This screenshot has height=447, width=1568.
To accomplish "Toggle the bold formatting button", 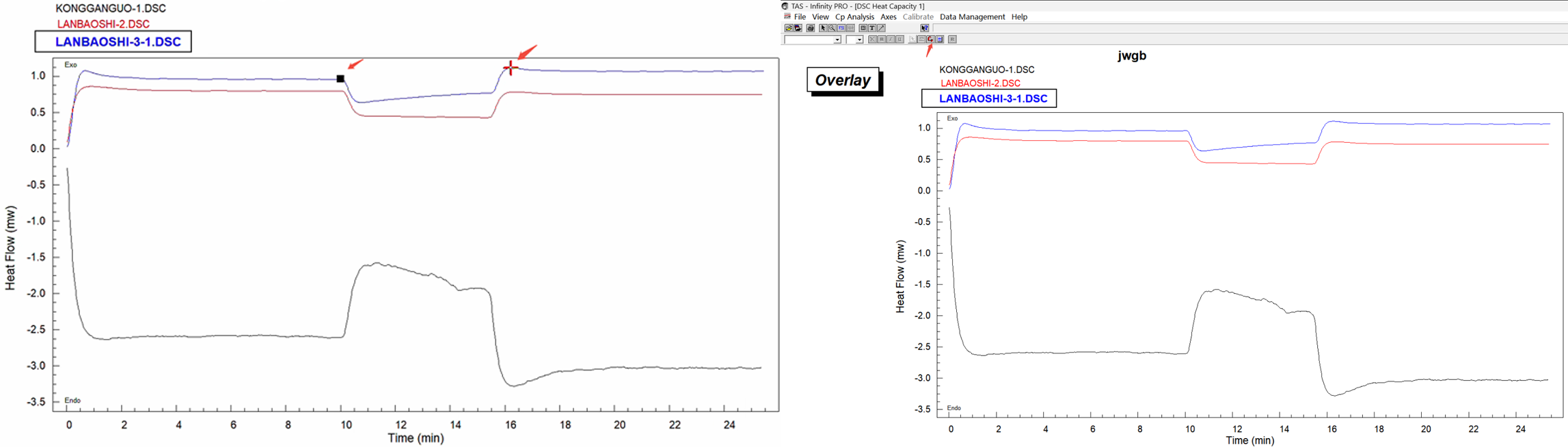I will 882,39.
